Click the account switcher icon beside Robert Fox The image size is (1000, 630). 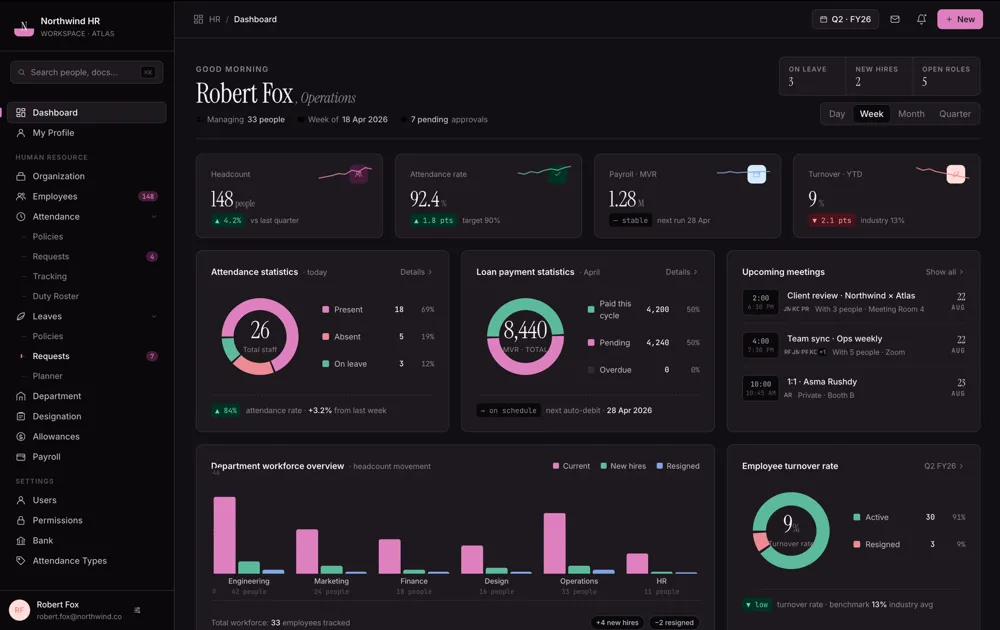(137, 610)
